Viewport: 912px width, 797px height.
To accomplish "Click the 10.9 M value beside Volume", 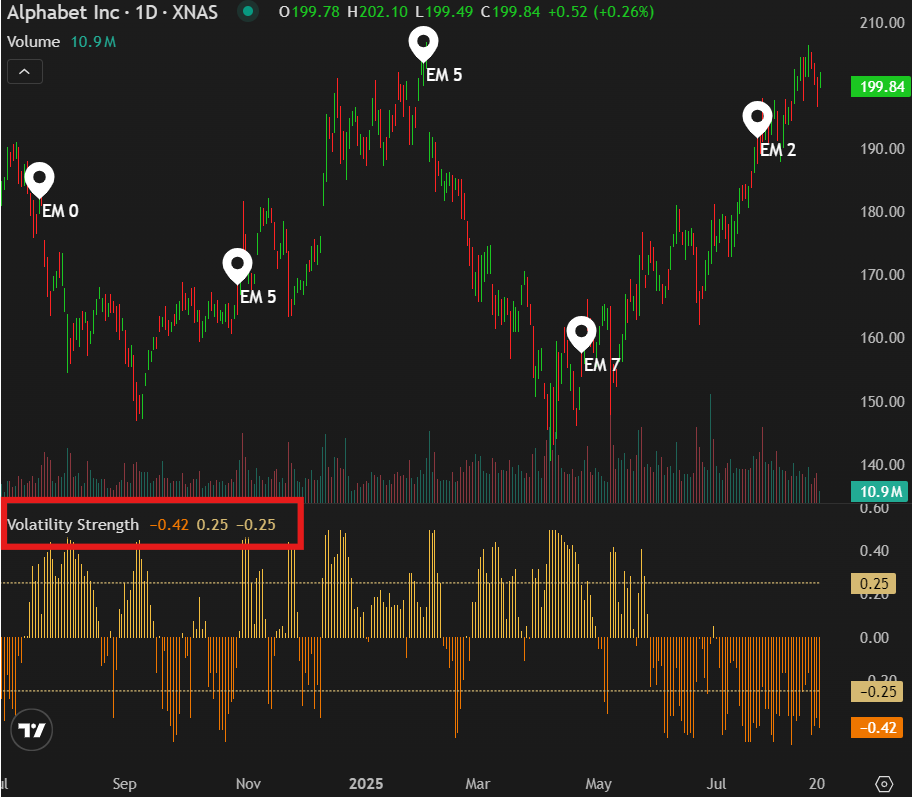I will pos(93,42).
